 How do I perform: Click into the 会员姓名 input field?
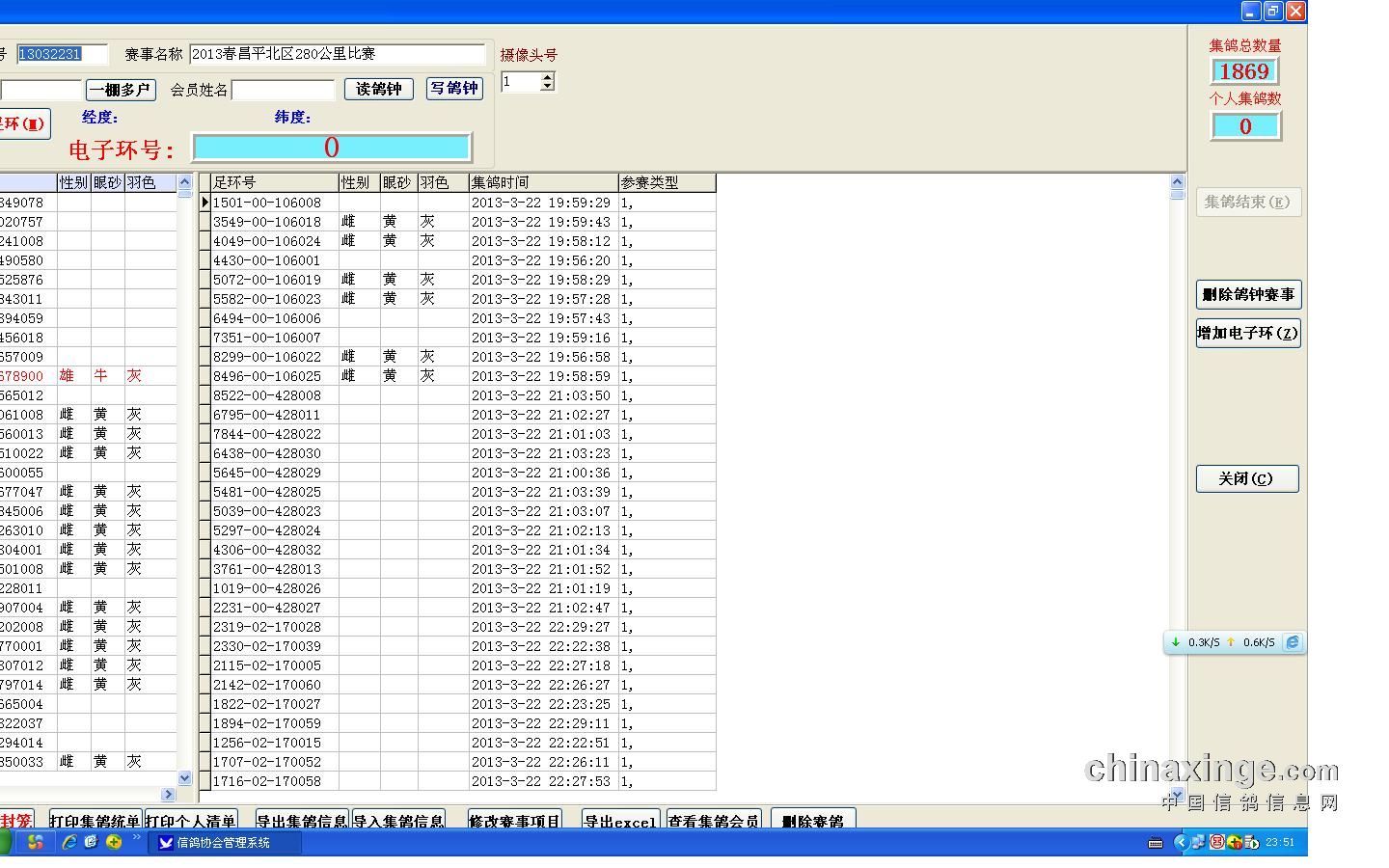tap(283, 90)
